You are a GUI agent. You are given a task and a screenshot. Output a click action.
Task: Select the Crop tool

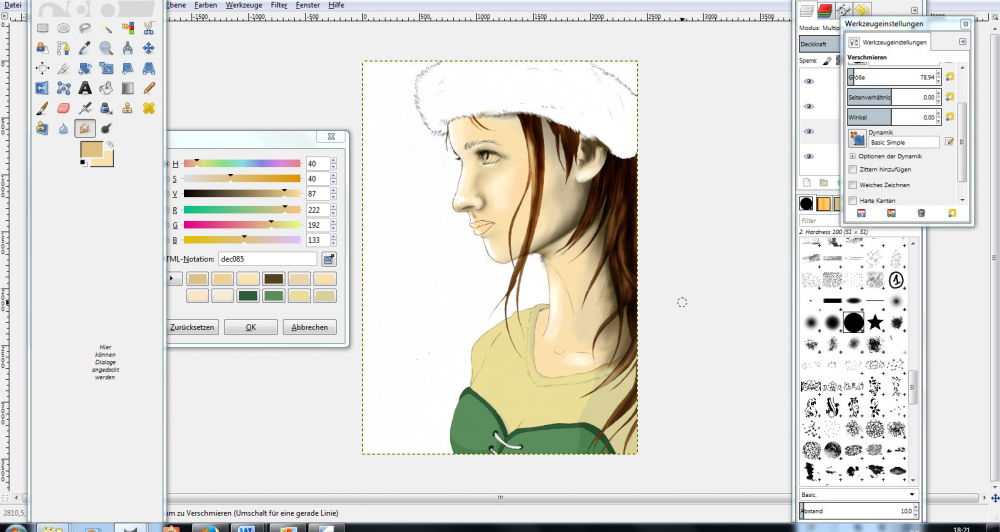[x=64, y=68]
